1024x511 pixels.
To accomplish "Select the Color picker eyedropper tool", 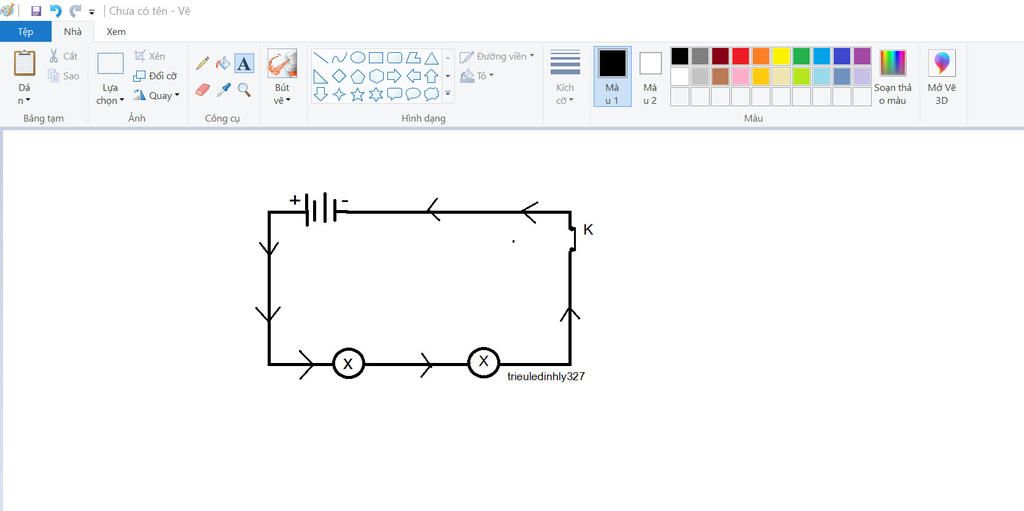I will click(223, 90).
